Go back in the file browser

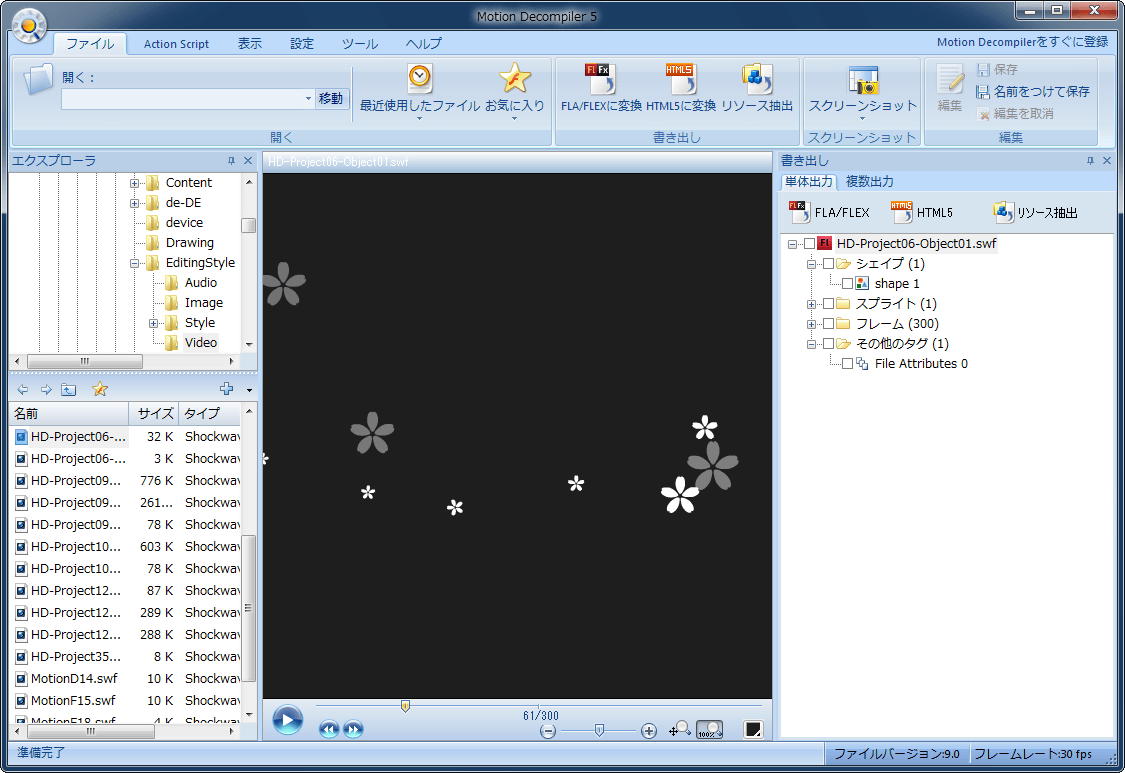click(23, 389)
